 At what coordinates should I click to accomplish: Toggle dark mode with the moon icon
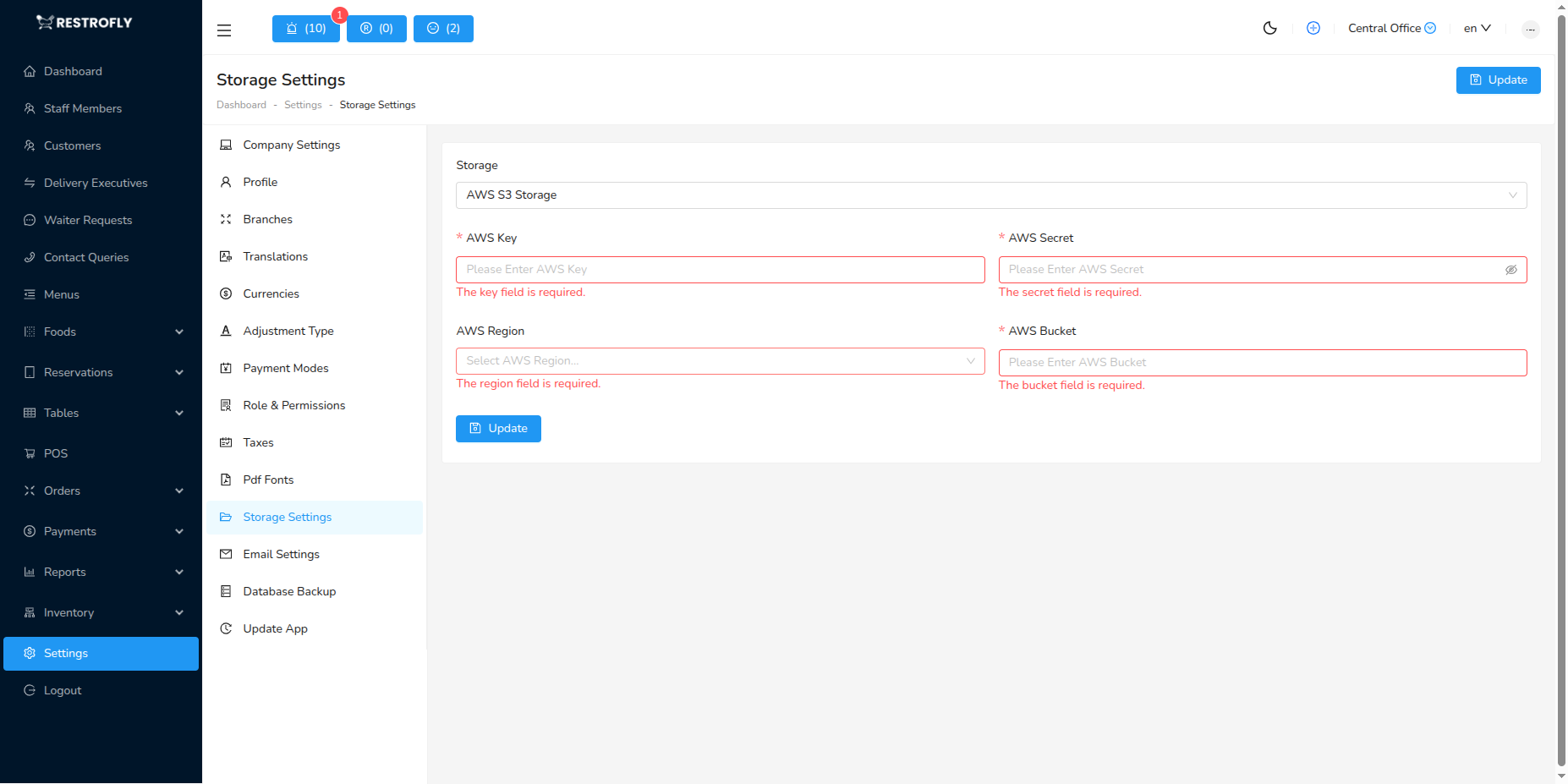pyautogui.click(x=1269, y=28)
